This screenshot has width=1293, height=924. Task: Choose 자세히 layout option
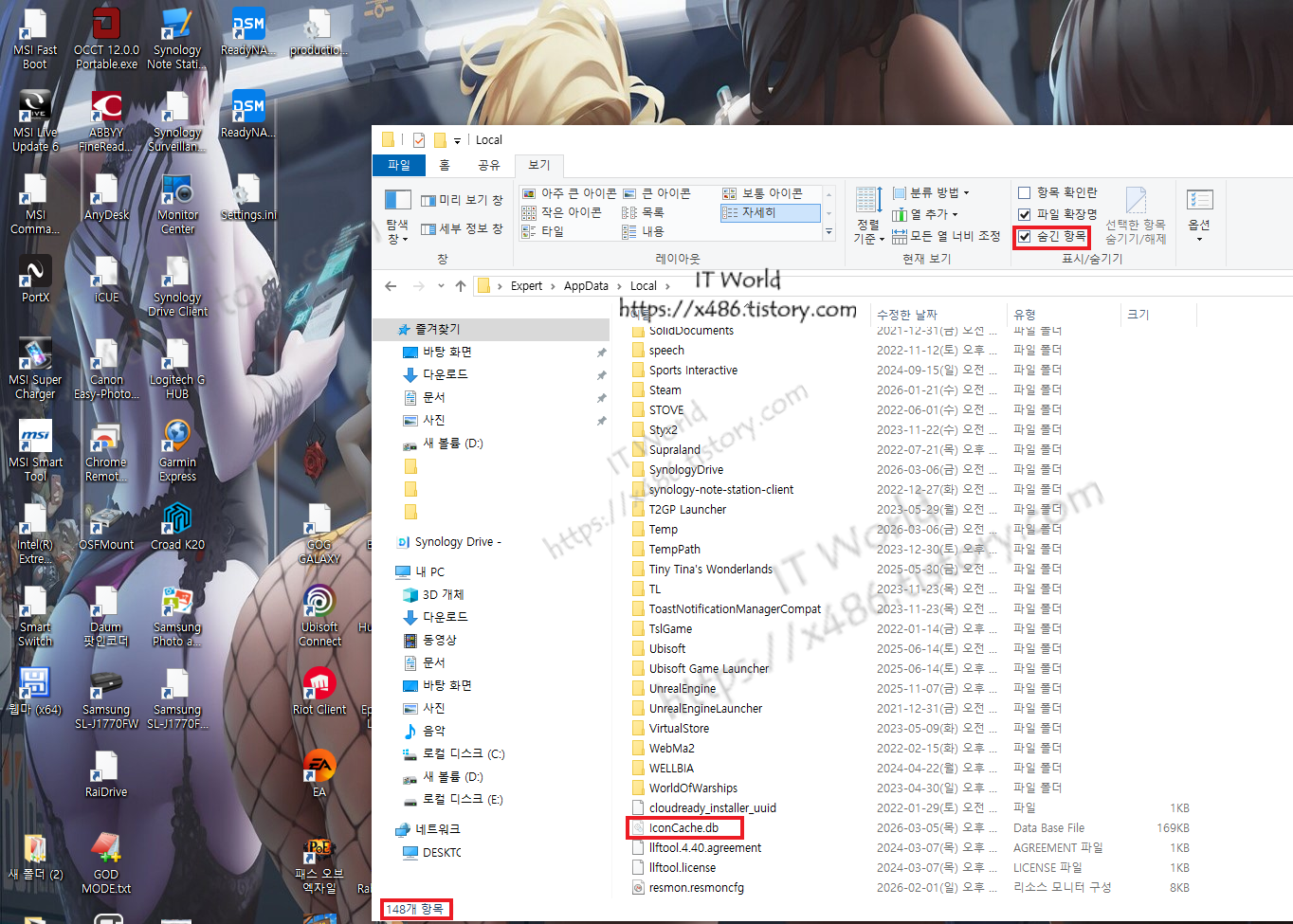(x=770, y=212)
